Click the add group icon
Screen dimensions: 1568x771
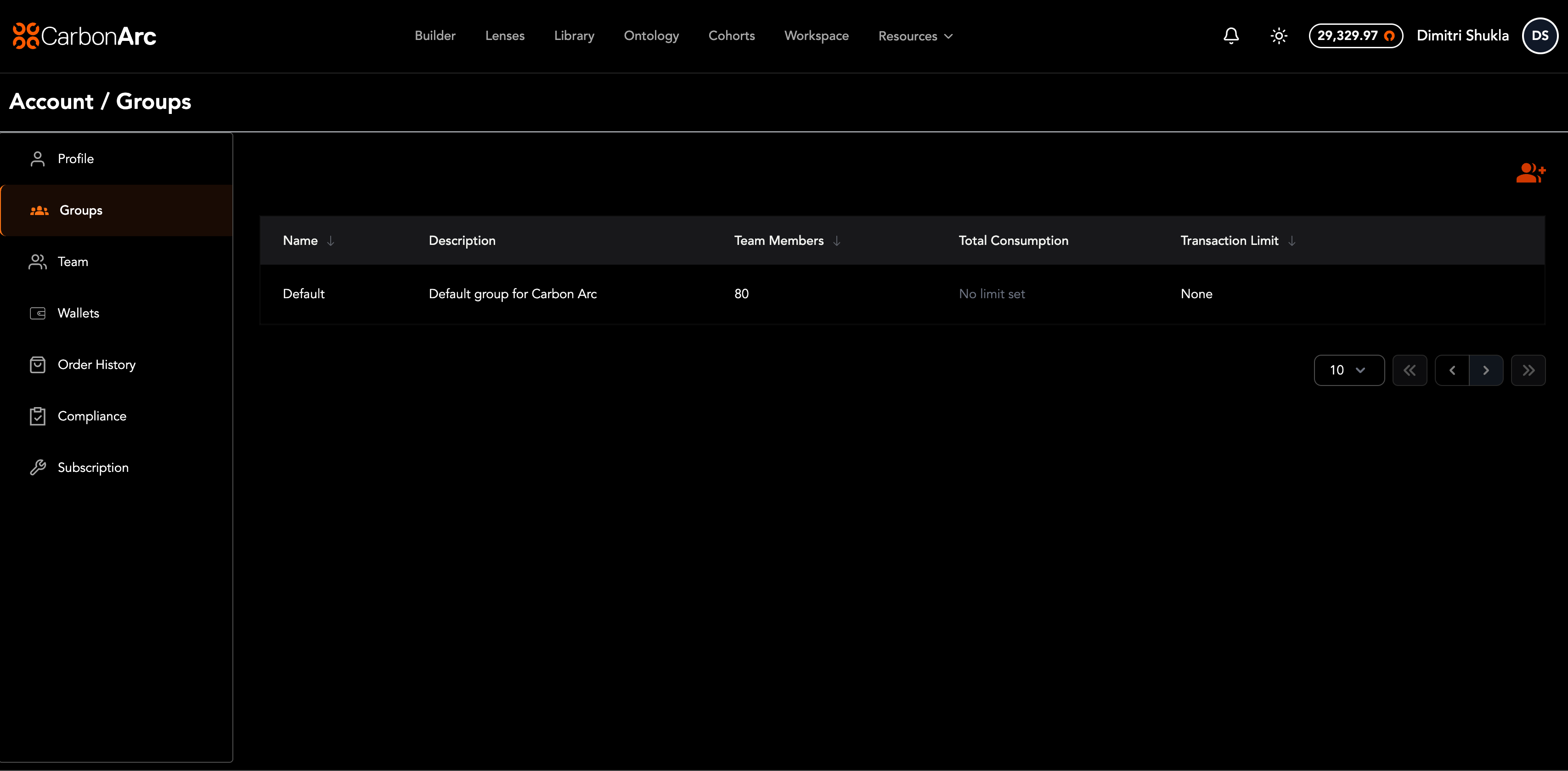pyautogui.click(x=1530, y=173)
